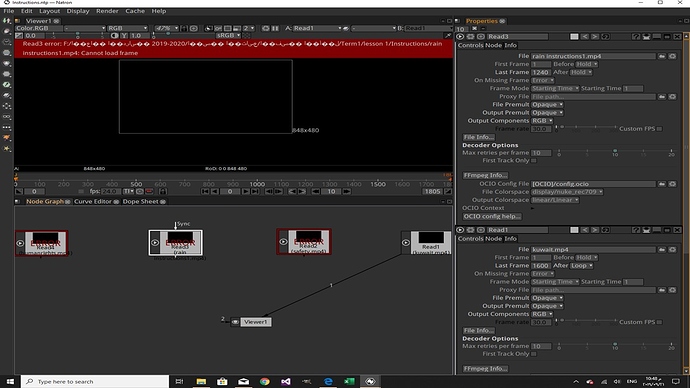This screenshot has height=388, width=690.
Task: Undo last change in Read3 panel
Action: [585, 37]
